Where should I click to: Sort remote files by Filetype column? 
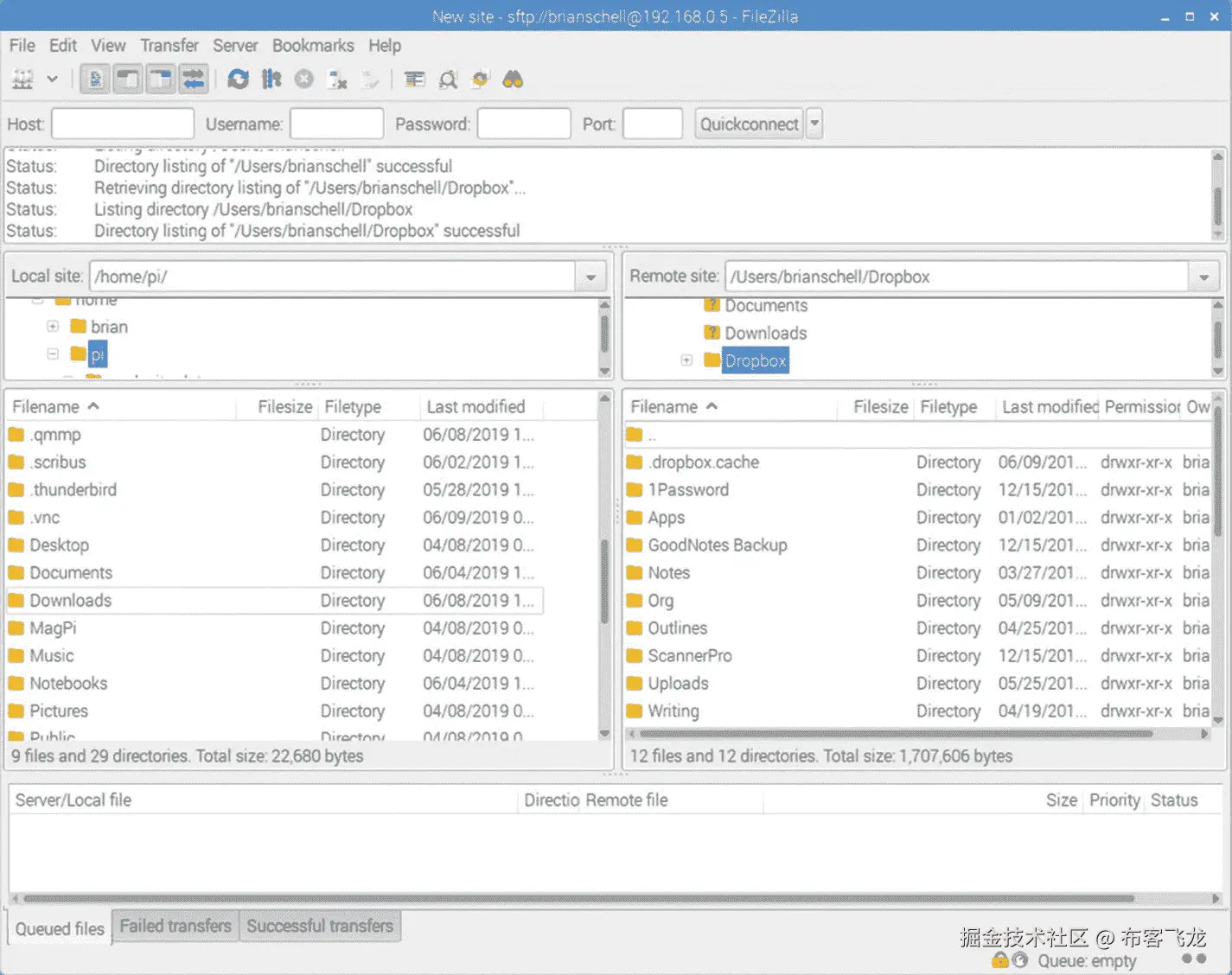pos(948,406)
